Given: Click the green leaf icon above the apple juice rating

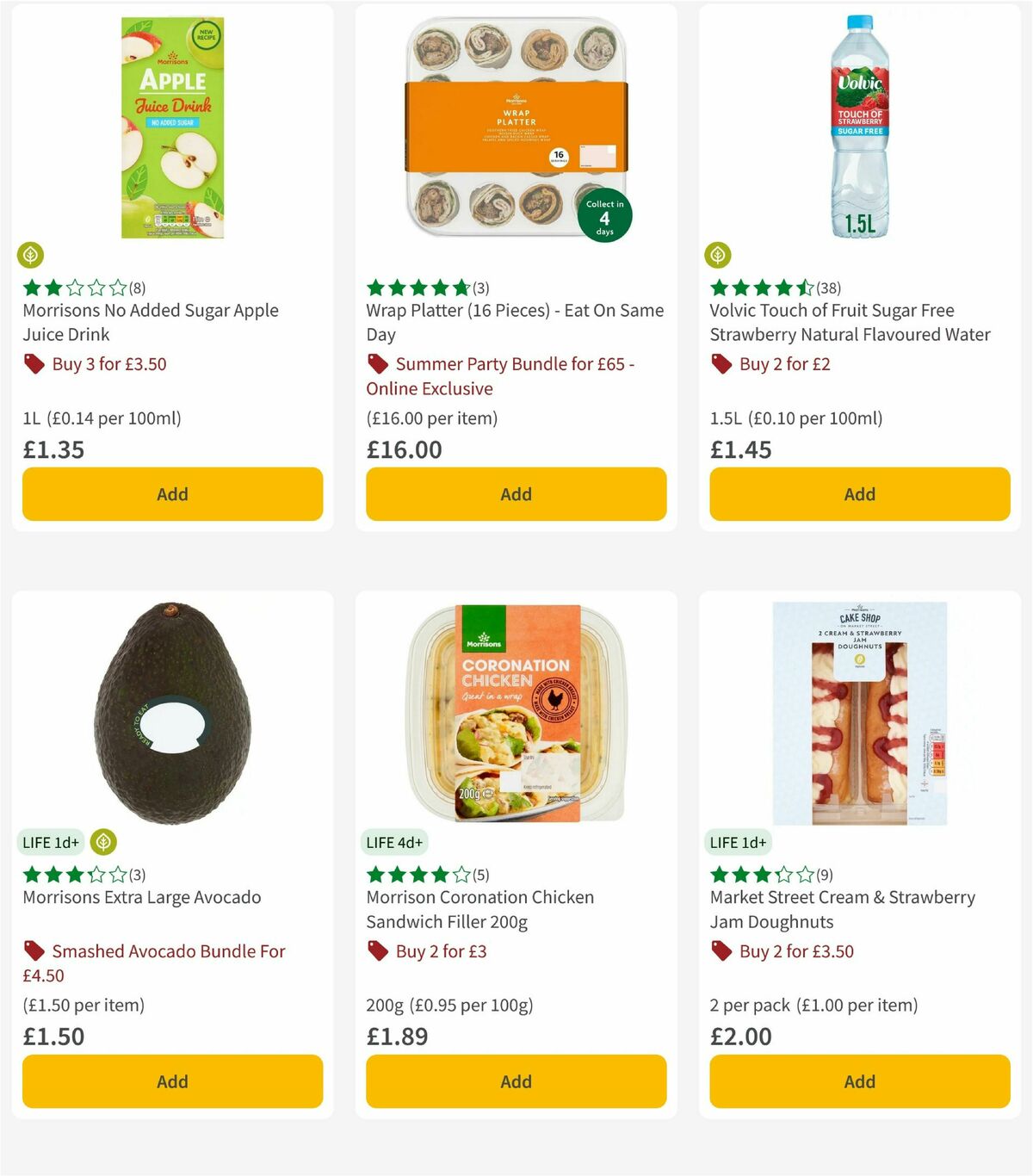Looking at the screenshot, I should [x=30, y=256].
